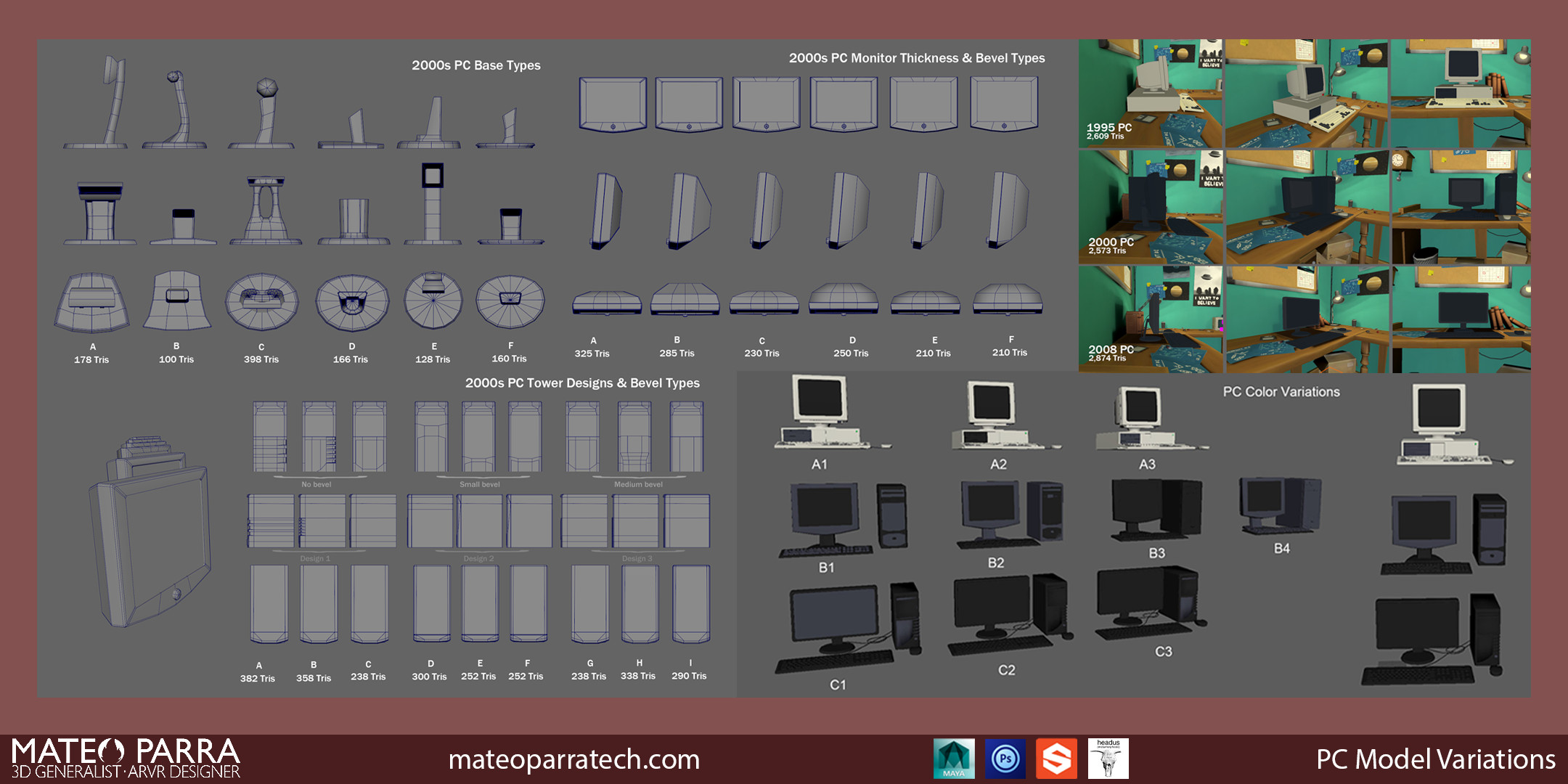Select the 2008 PC render thumbnail
1568x784 pixels.
[1151, 319]
